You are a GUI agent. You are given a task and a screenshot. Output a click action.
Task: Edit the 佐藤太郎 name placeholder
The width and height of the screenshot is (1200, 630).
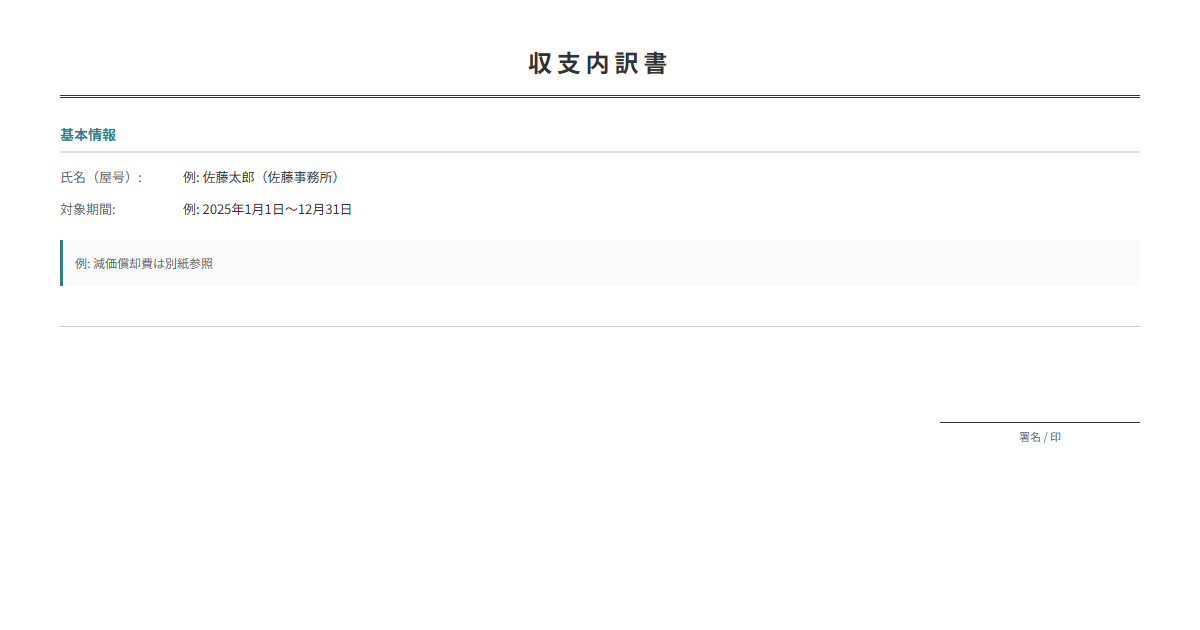point(229,178)
